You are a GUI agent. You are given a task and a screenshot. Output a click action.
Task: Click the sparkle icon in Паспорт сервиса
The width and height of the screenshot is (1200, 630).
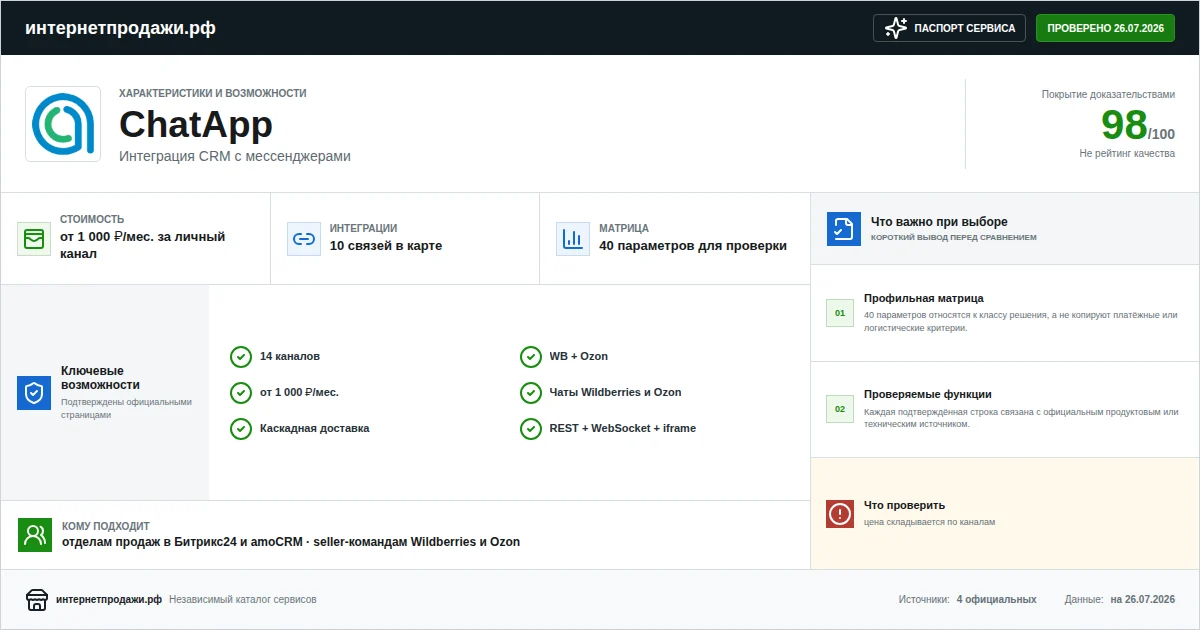896,28
